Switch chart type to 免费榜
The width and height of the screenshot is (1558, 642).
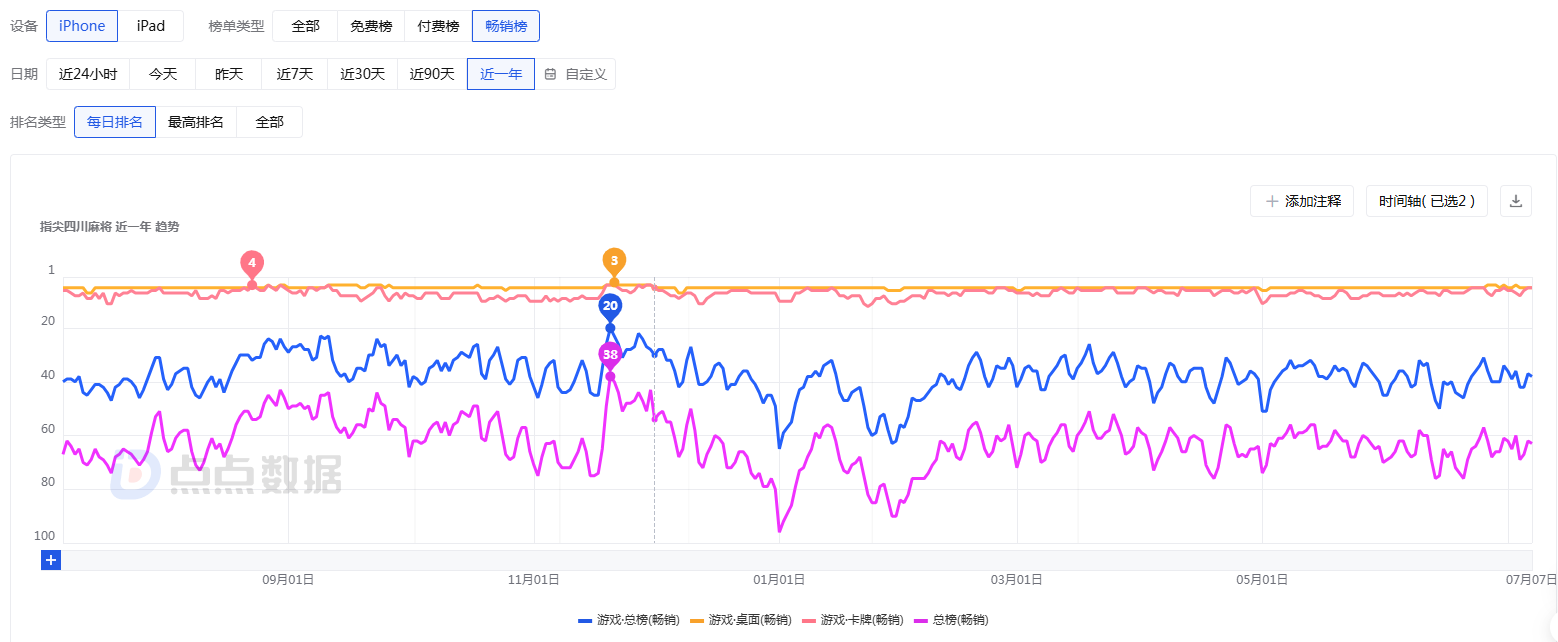point(371,26)
